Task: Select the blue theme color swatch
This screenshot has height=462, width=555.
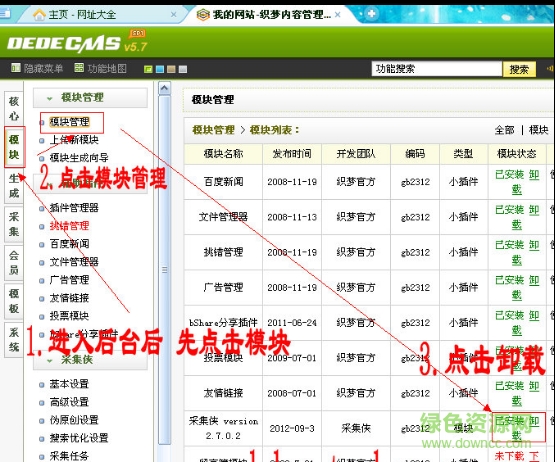Action: (x=160, y=69)
